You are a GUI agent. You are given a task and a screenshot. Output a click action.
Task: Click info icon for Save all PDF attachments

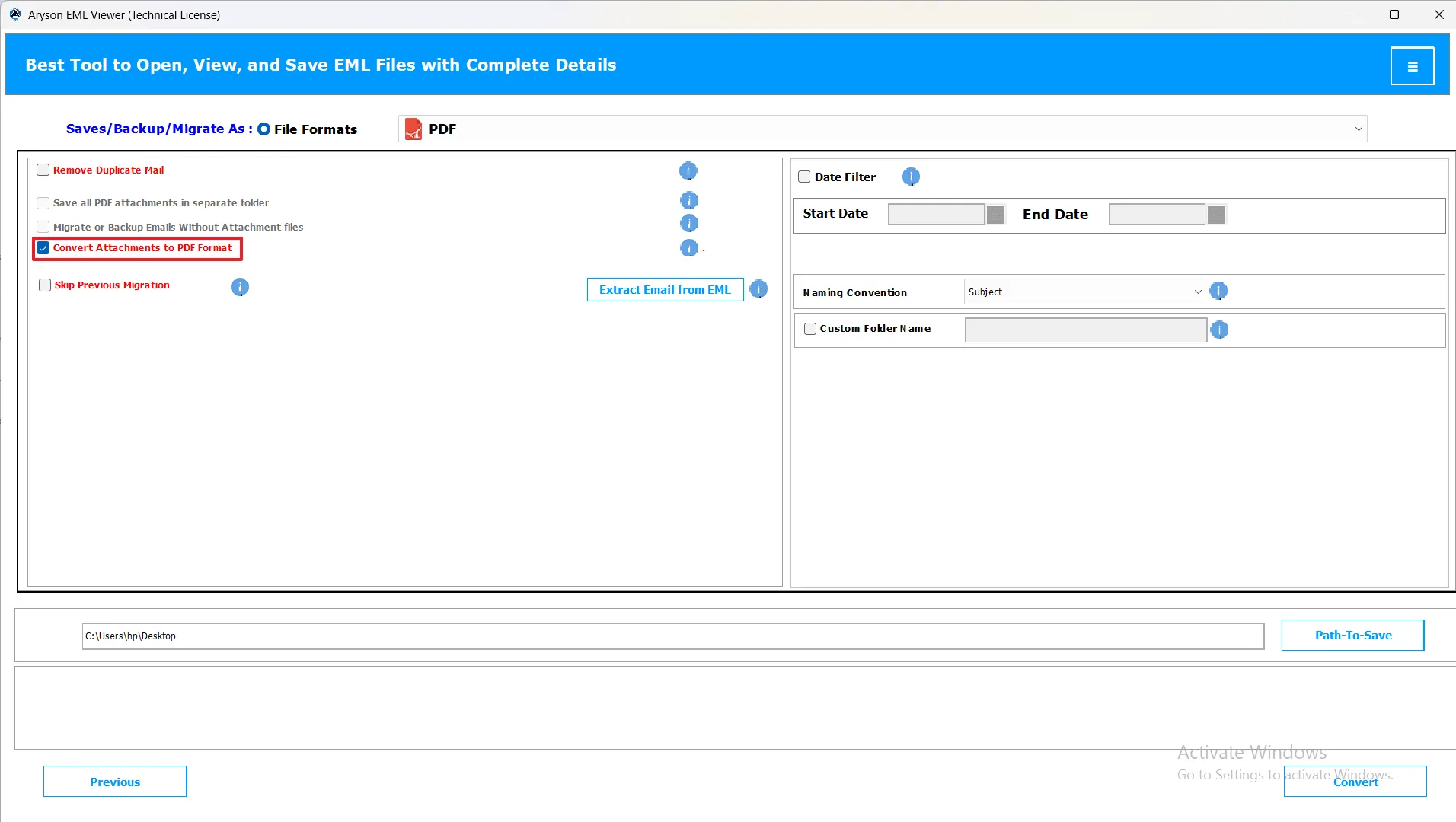point(688,201)
